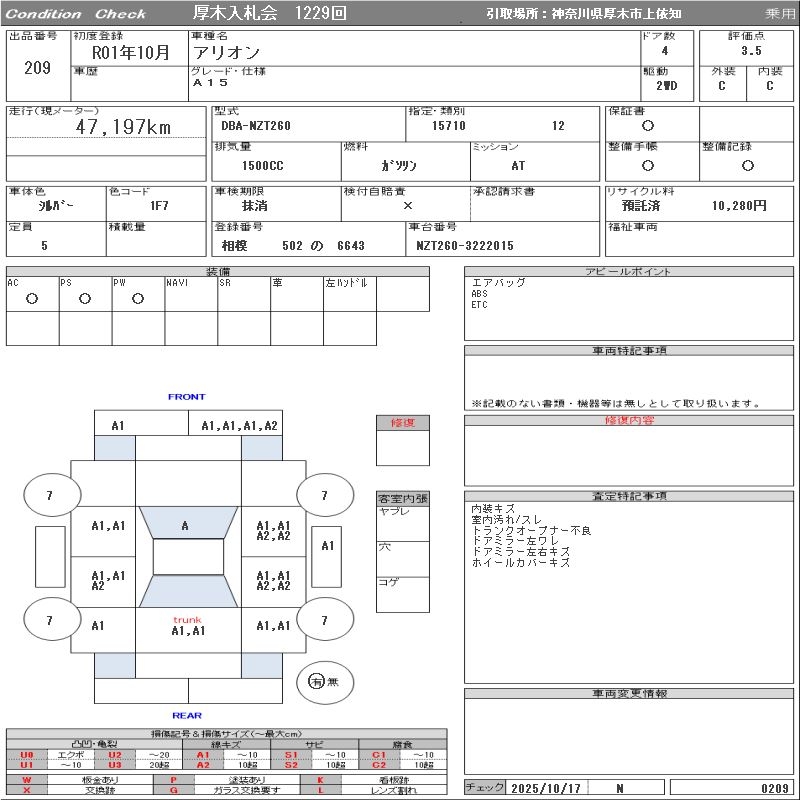Toggle the PW equipment circle mark
This screenshot has height=800, width=800.
click(138, 299)
